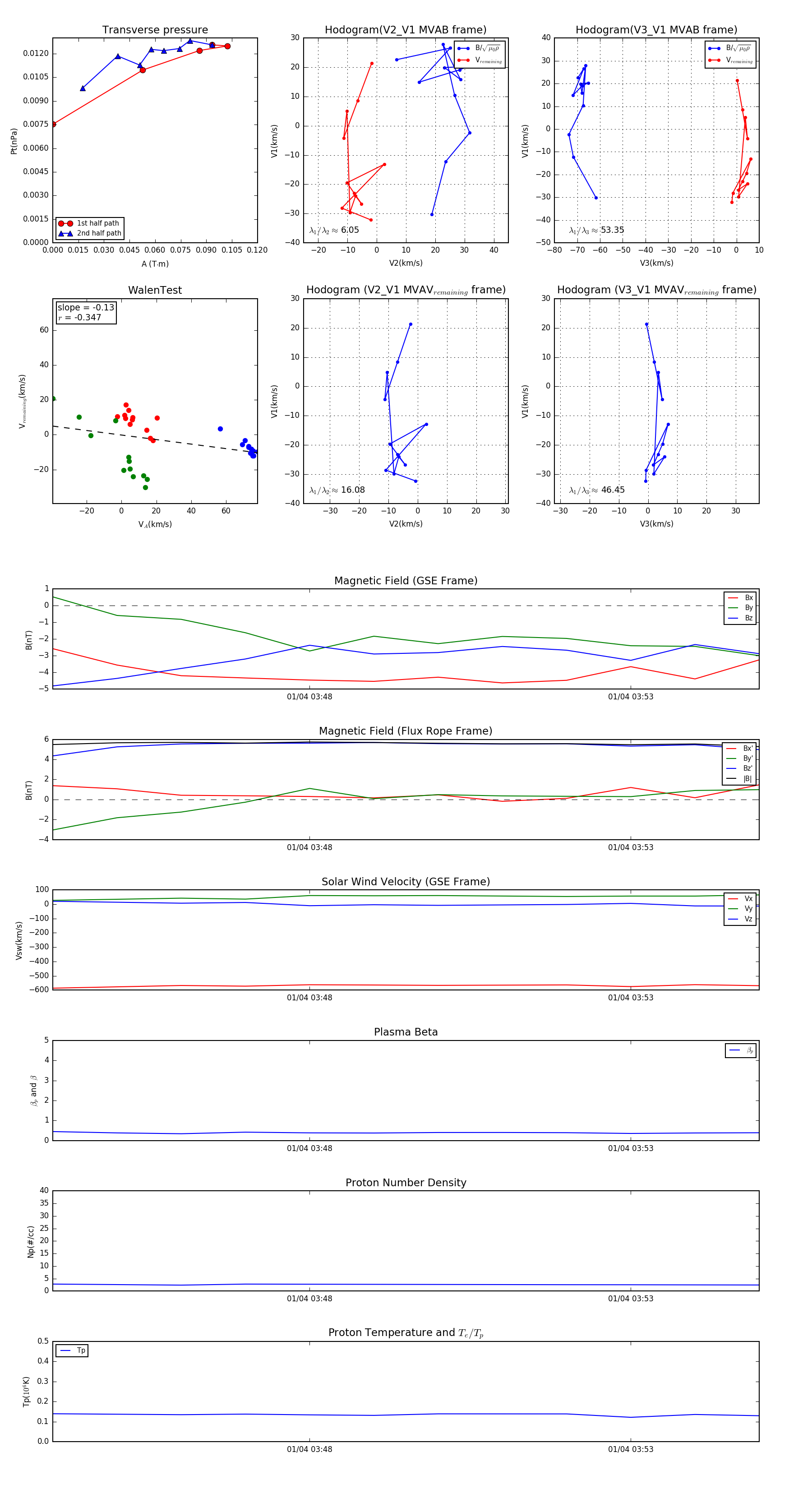This screenshot has width=812, height=1489.
Task: Click the 'Solar Wind Velocity (GSE Frame)' title
Action: (x=406, y=882)
